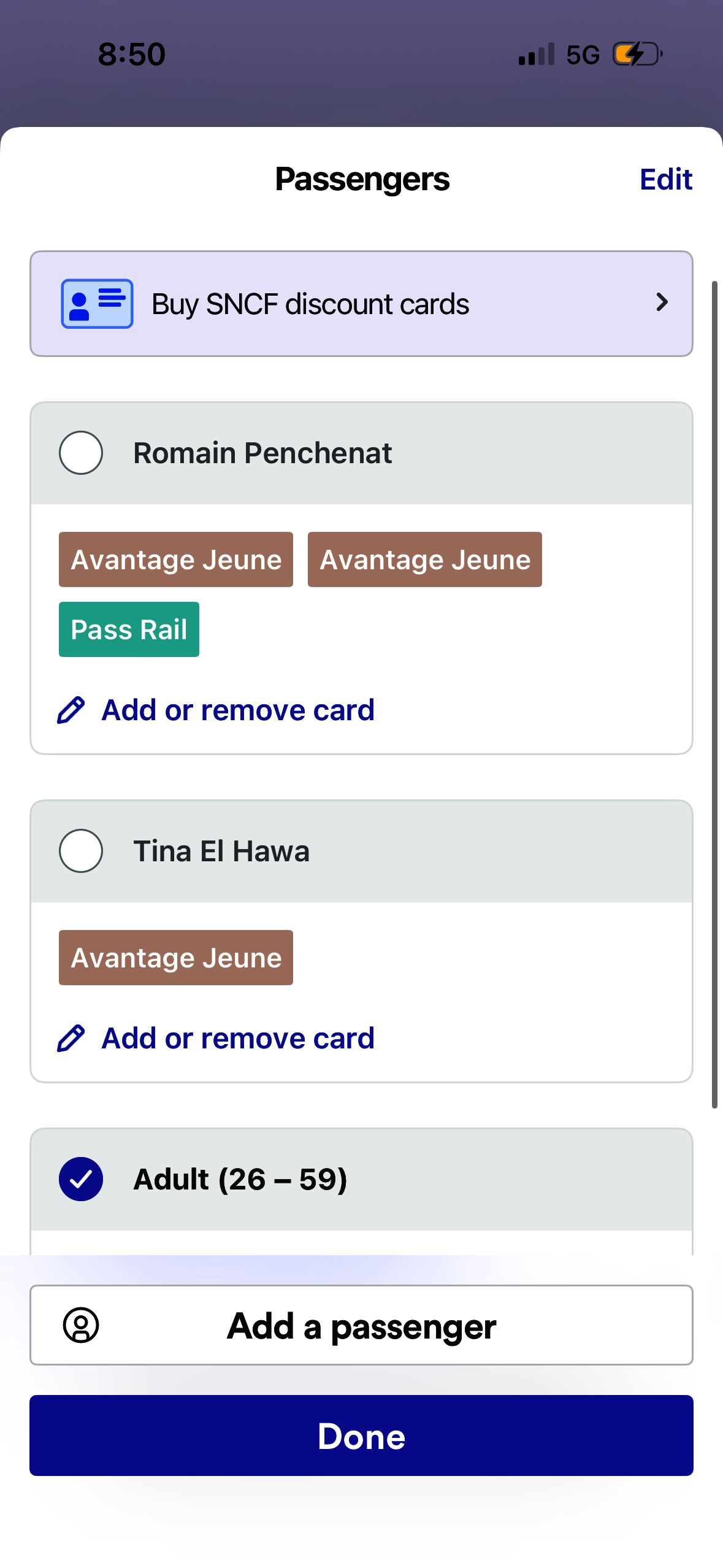Tap pencil icon under Romain Penchenat's cards
Image resolution: width=723 pixels, height=1568 pixels.
[x=71, y=710]
